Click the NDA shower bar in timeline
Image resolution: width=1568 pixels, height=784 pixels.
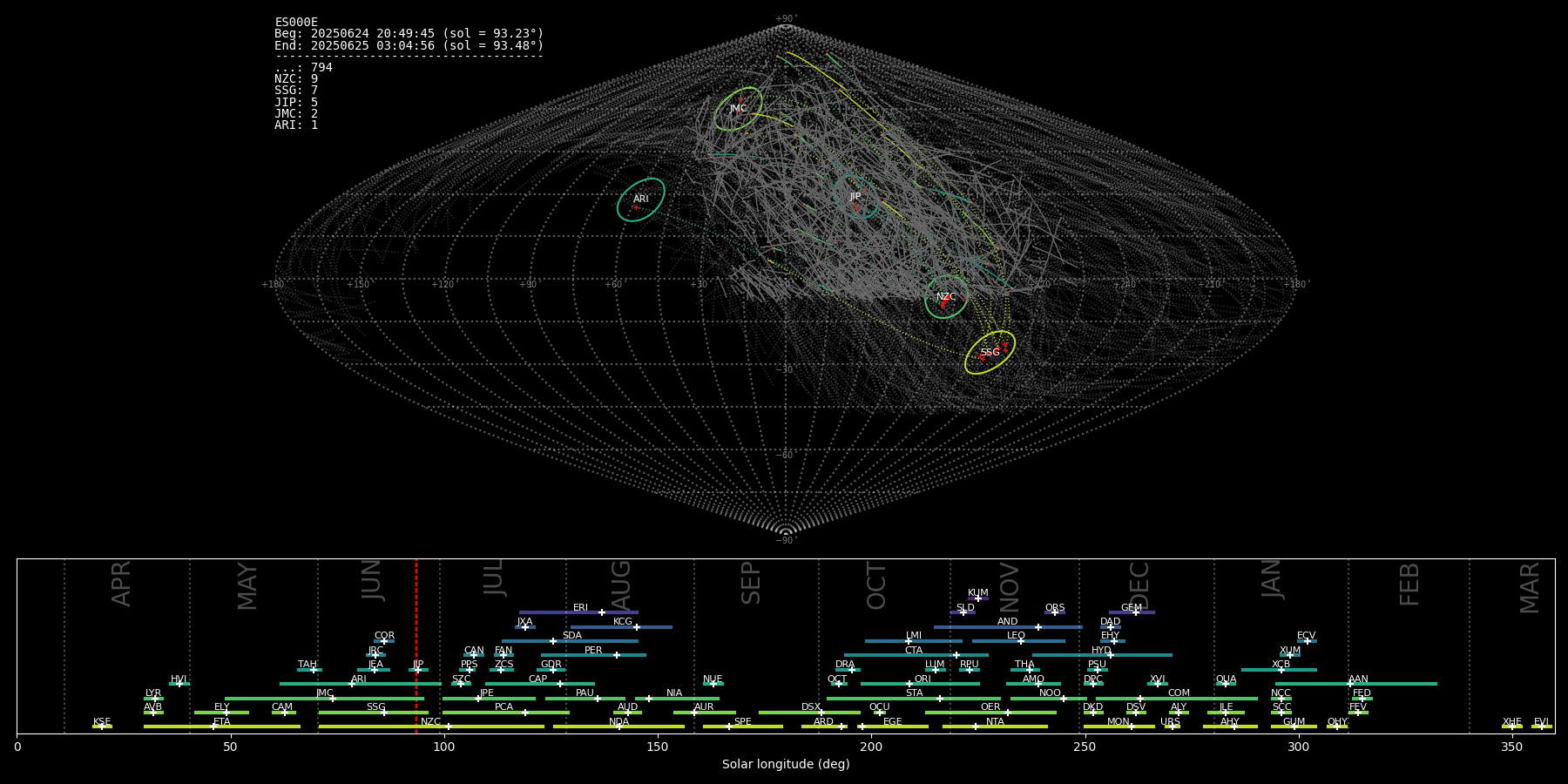(x=618, y=727)
